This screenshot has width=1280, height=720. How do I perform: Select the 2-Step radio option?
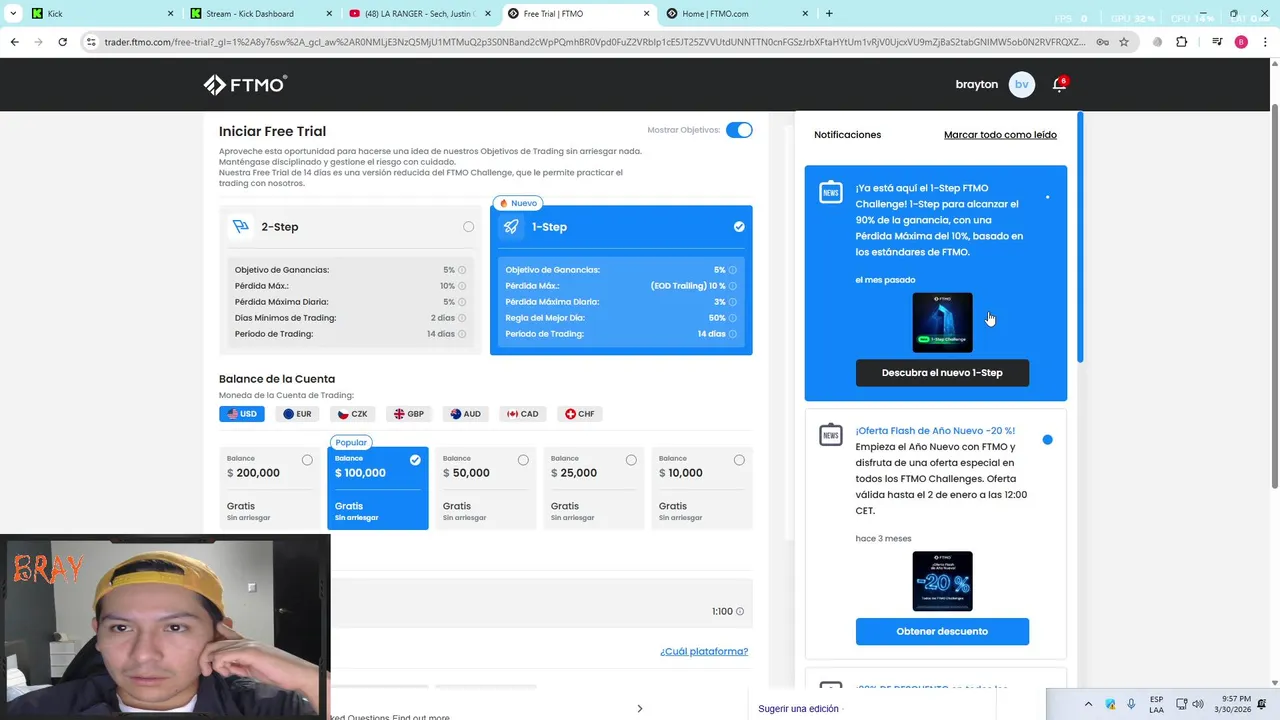[x=468, y=227]
